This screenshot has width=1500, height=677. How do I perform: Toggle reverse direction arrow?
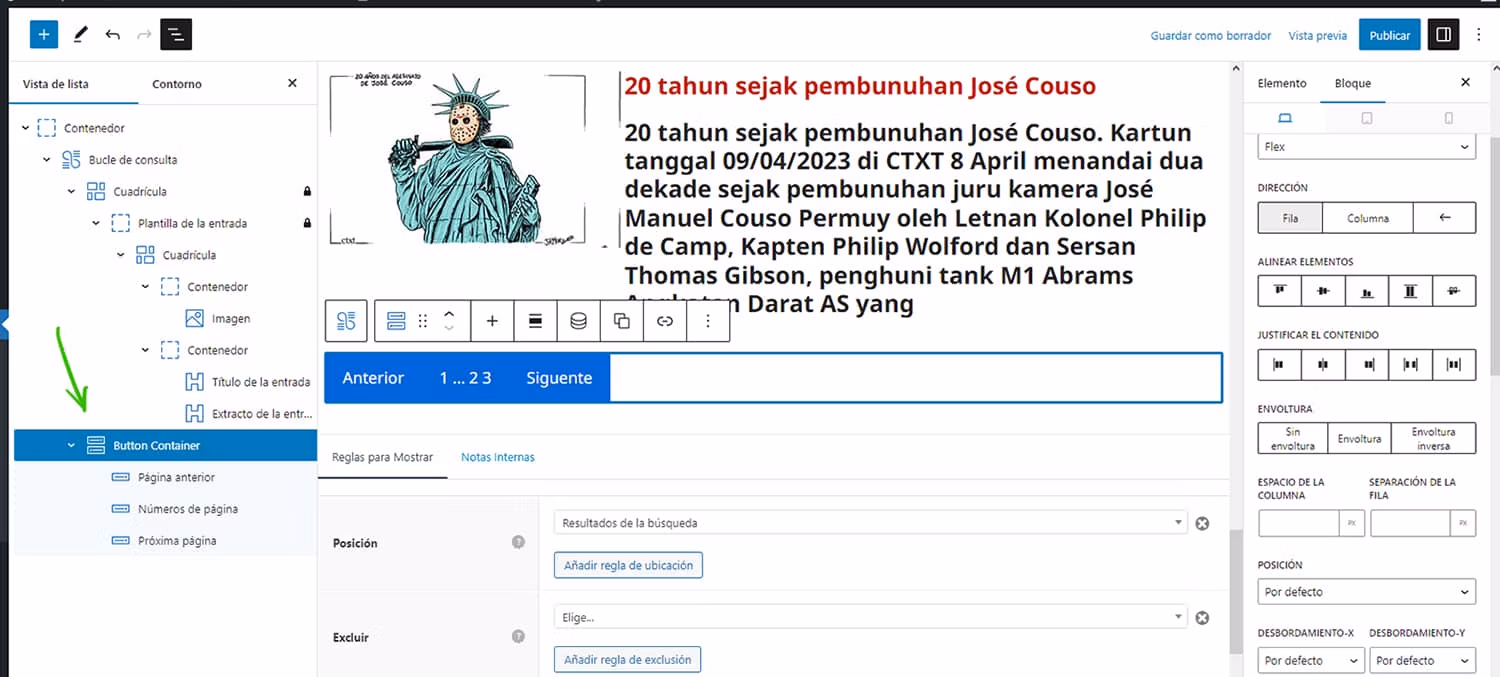(x=1445, y=218)
